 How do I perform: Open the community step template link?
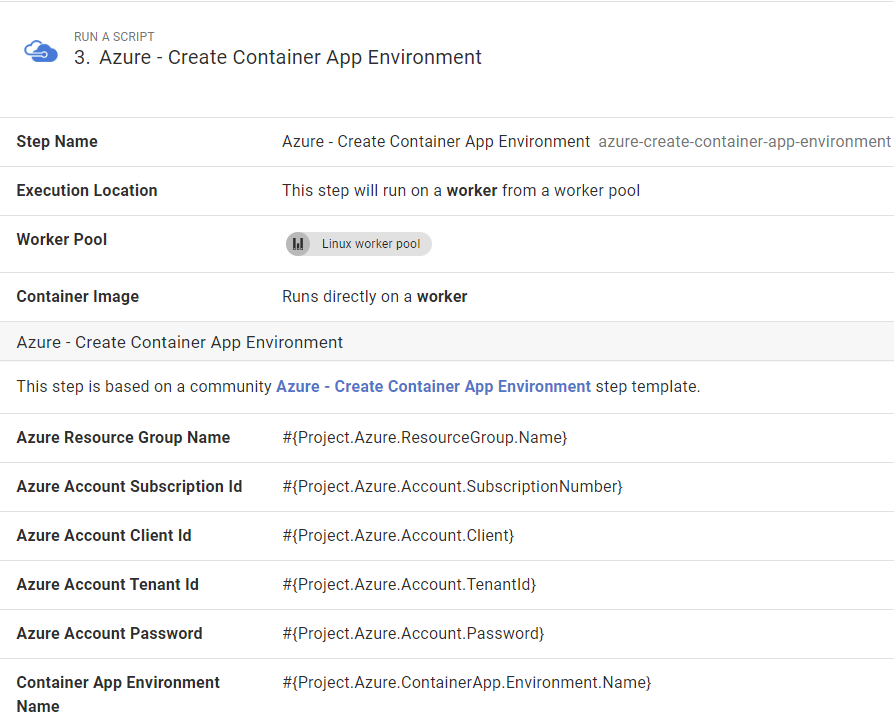click(x=433, y=387)
